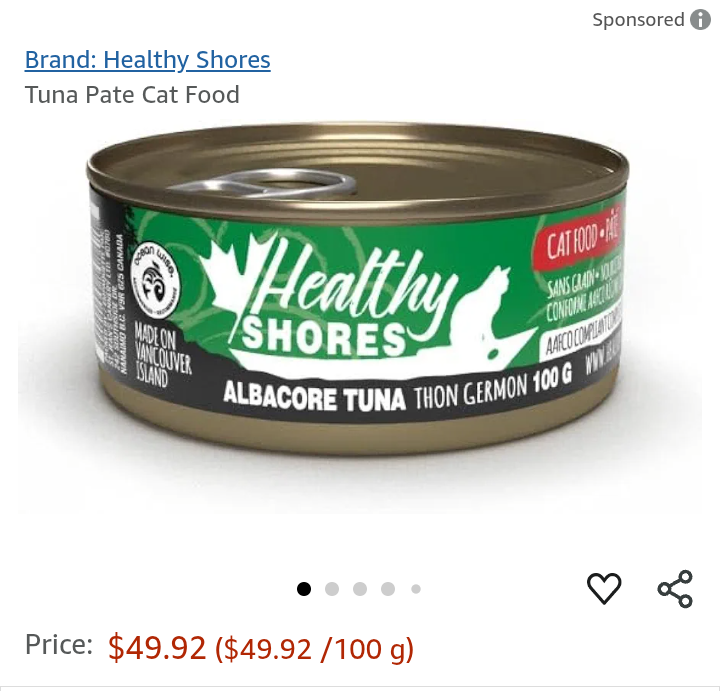The image size is (720, 691).
Task: Open the share icon menu
Action: pos(675,589)
